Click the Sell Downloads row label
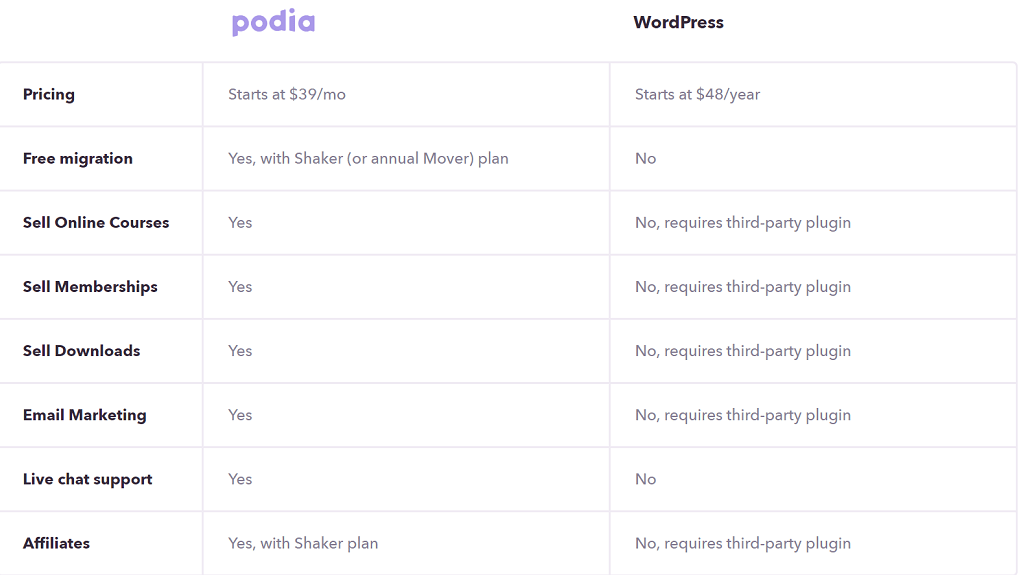1019x575 pixels. [82, 351]
